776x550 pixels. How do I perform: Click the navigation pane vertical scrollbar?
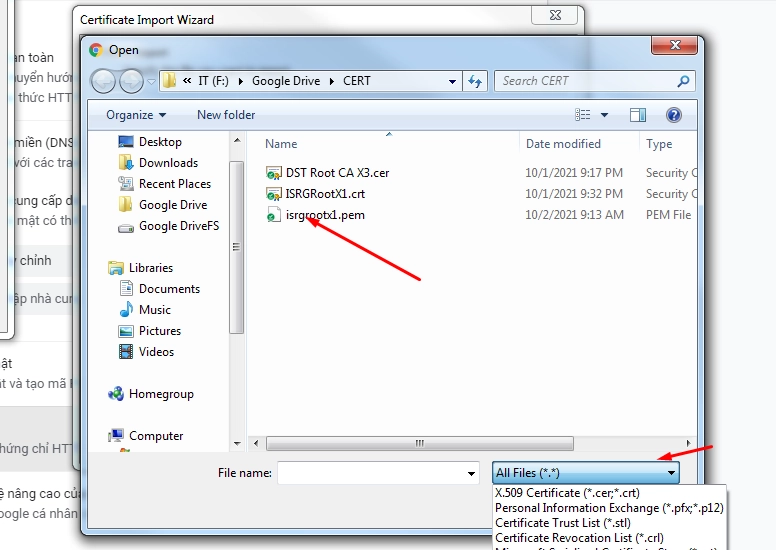[x=237, y=250]
